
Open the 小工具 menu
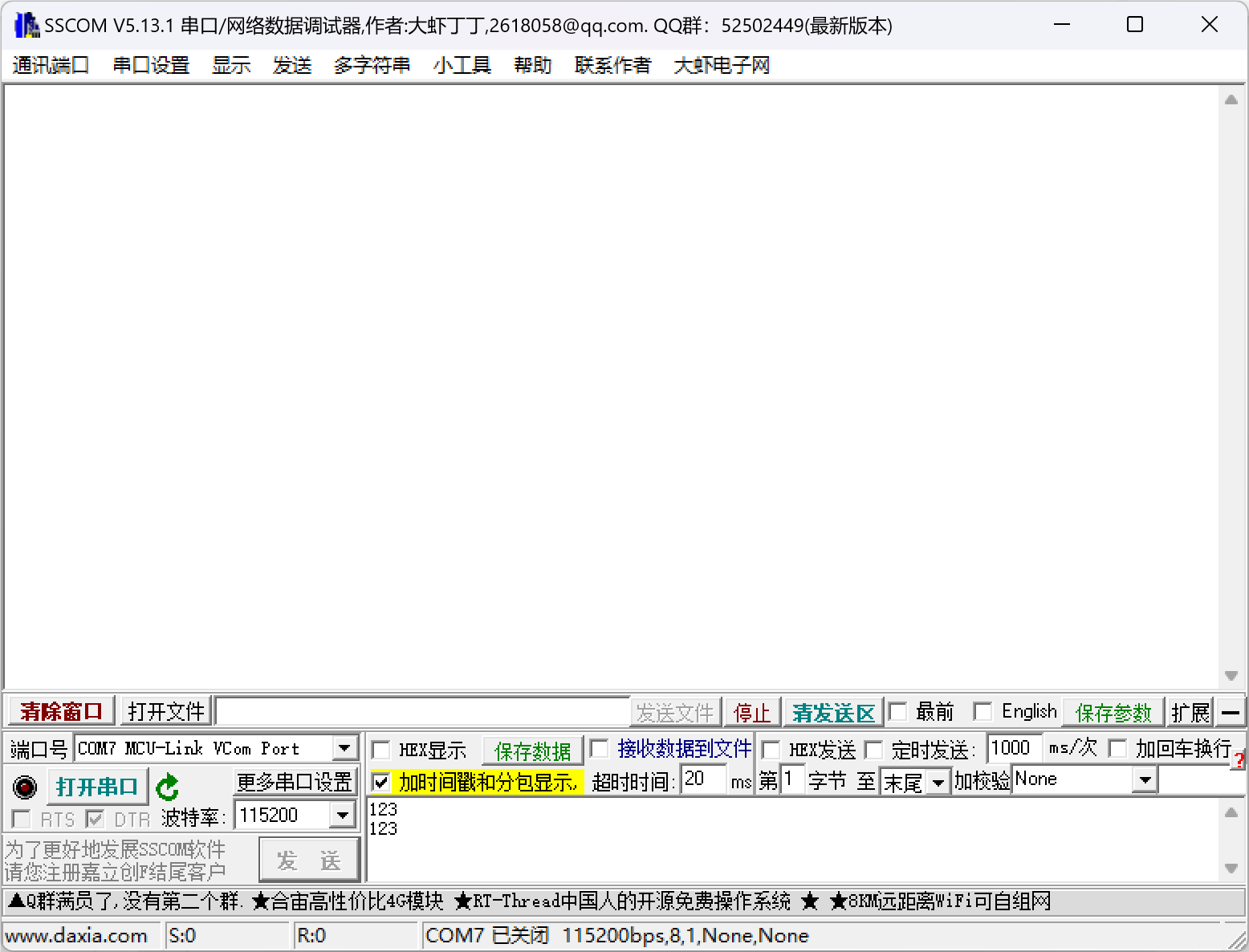pos(462,66)
